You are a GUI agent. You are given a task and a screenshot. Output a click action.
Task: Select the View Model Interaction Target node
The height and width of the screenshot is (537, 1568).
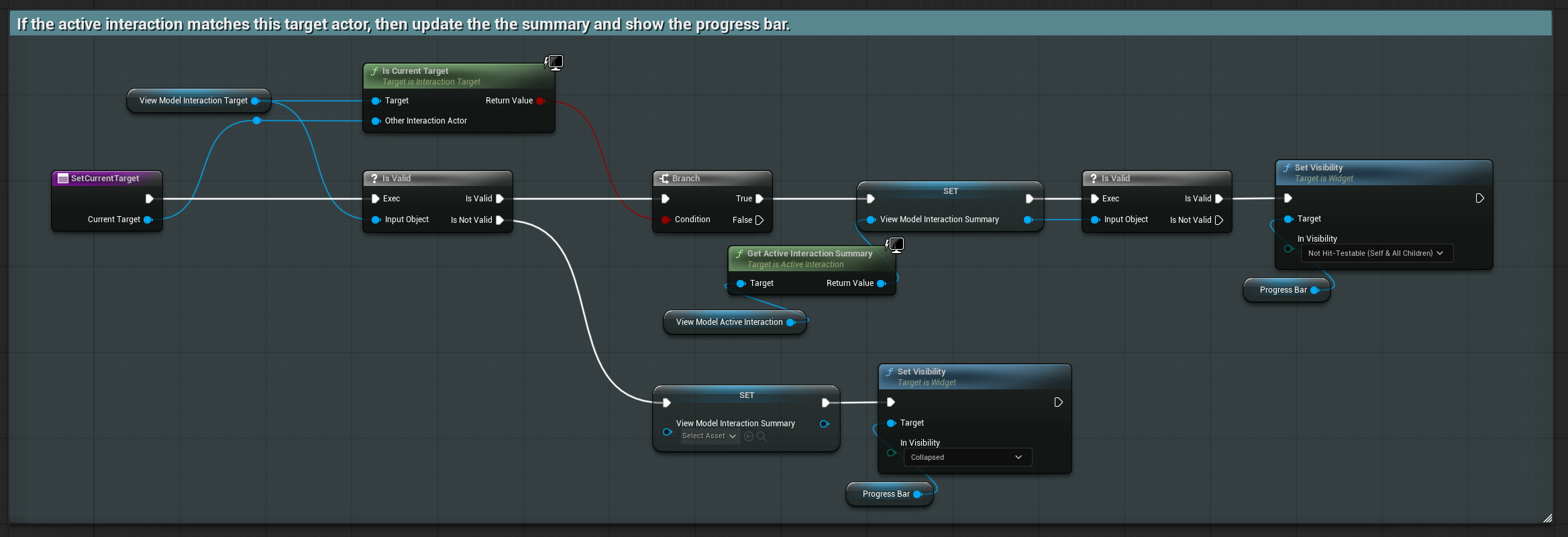193,101
